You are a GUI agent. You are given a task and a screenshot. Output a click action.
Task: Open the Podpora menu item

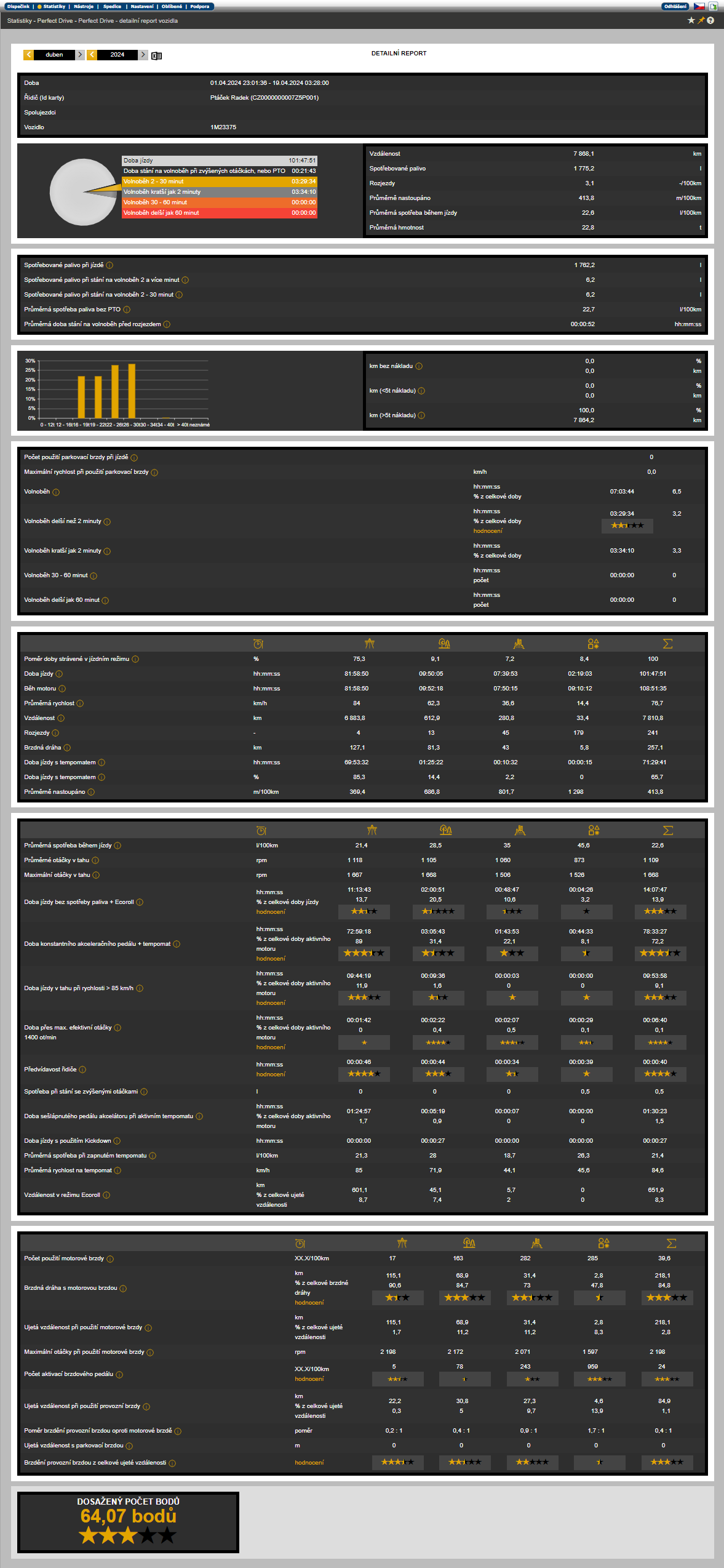coord(199,6)
